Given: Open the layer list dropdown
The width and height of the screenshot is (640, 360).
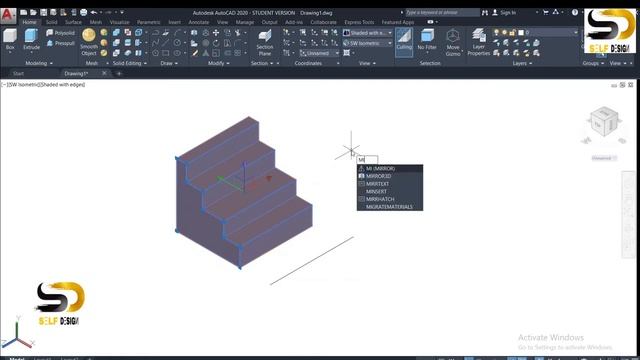Looking at the screenshot, I should (576, 32).
